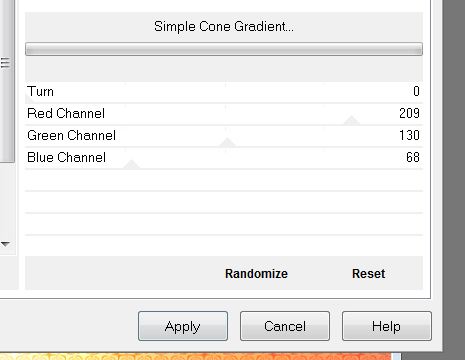Viewport: 465px width, 360px height.
Task: Click the orange image strip at the bottom
Action: pyautogui.click(x=197, y=356)
